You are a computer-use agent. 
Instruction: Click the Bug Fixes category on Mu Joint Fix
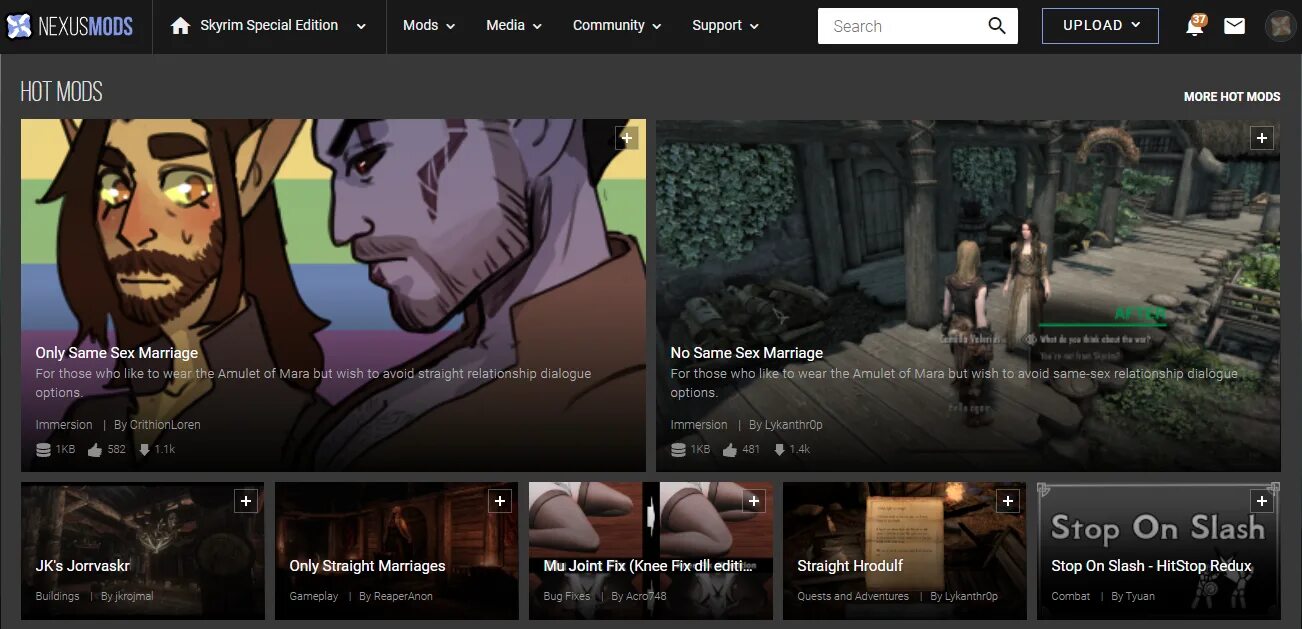[567, 596]
